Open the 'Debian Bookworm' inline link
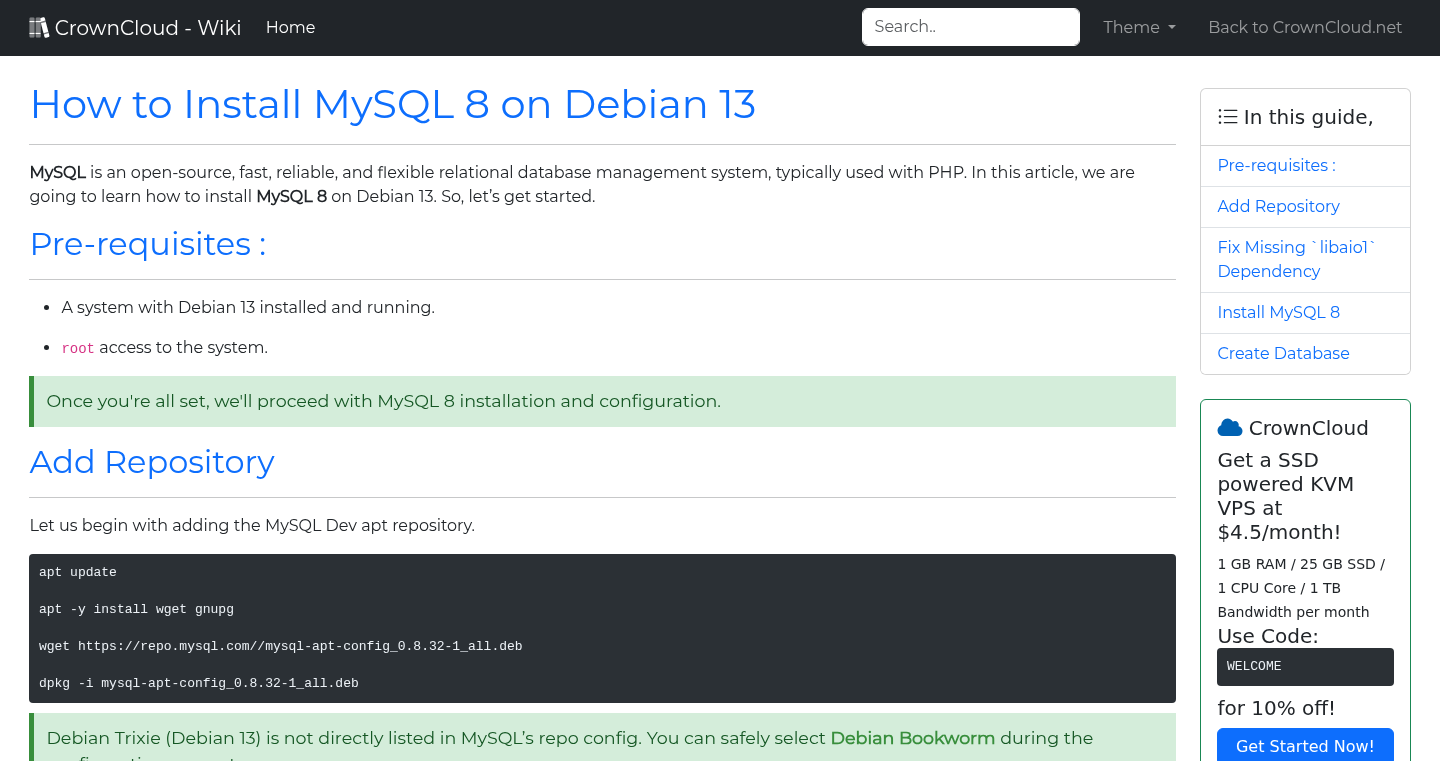 click(912, 738)
